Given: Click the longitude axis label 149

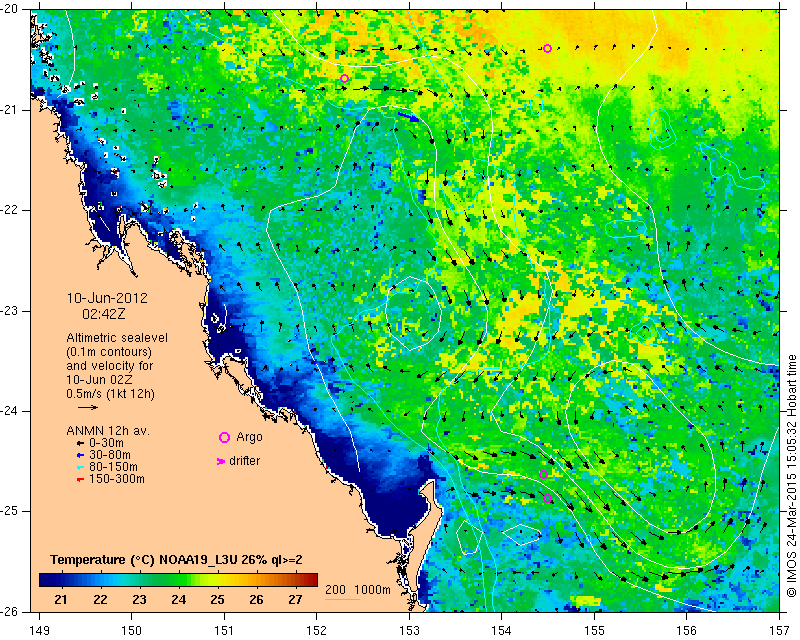Looking at the screenshot, I should click(39, 631).
